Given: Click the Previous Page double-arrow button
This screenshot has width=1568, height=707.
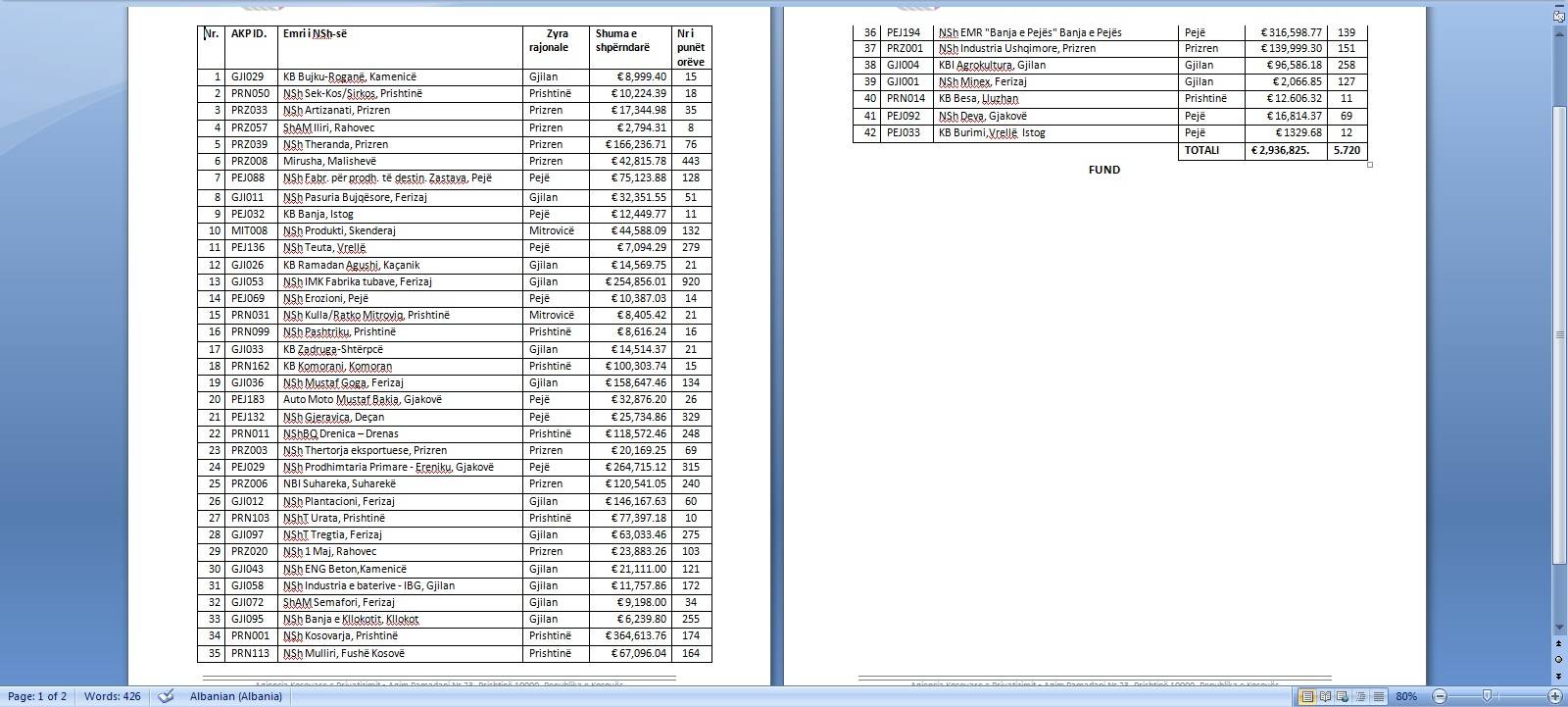Looking at the screenshot, I should click(x=1559, y=644).
